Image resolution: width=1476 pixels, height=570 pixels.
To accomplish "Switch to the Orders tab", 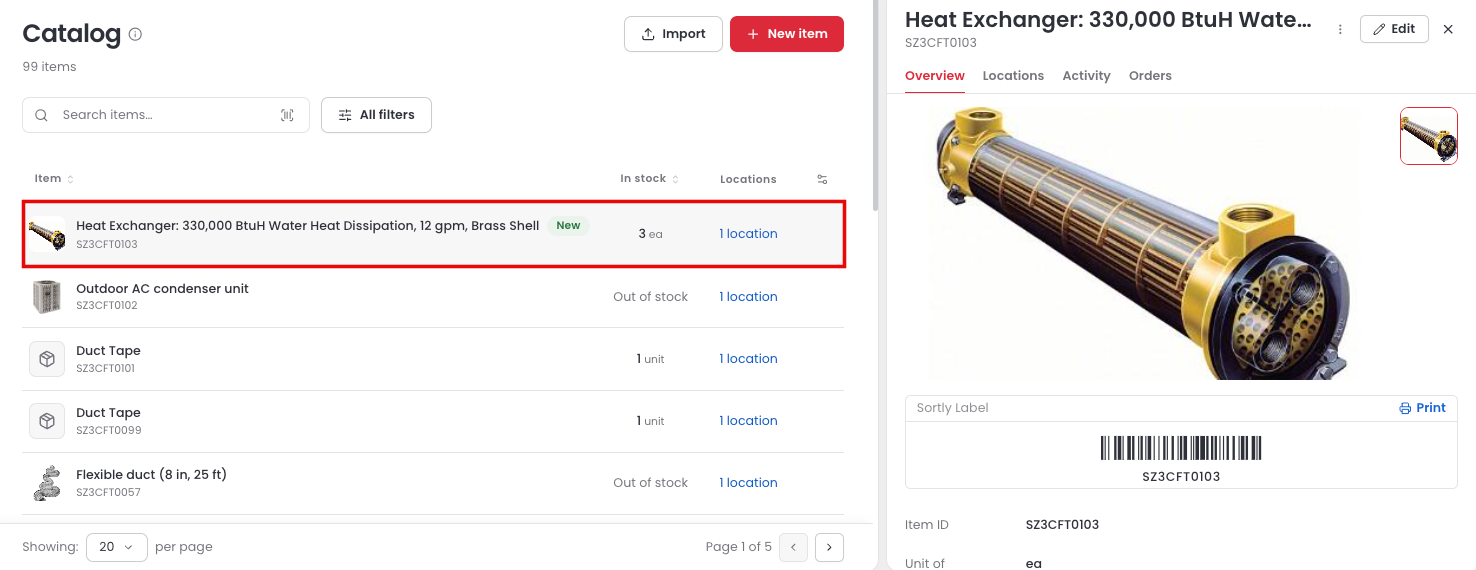I will [x=1150, y=76].
